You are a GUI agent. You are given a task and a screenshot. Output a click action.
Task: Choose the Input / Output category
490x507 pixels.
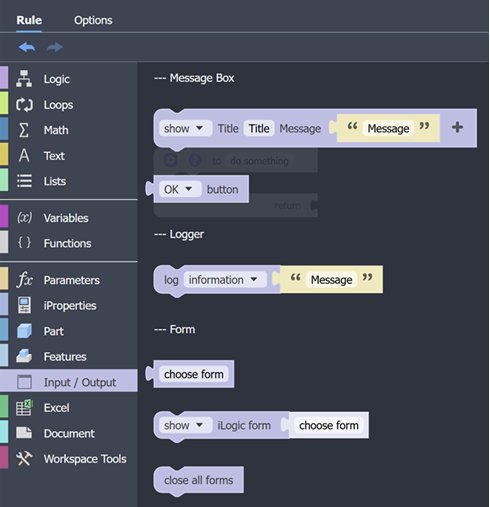pyautogui.click(x=69, y=382)
